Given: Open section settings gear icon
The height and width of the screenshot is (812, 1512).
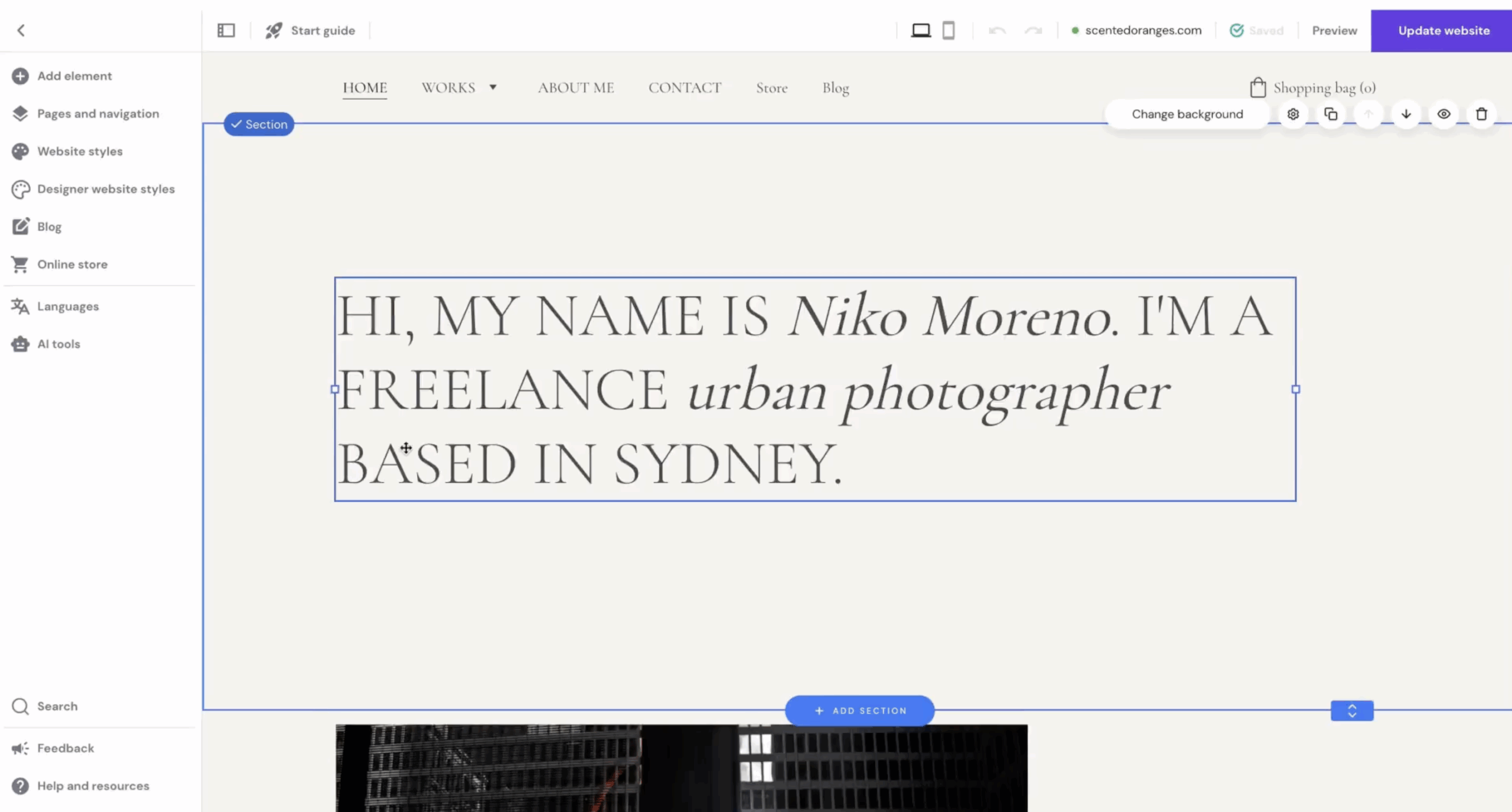Looking at the screenshot, I should (1293, 114).
